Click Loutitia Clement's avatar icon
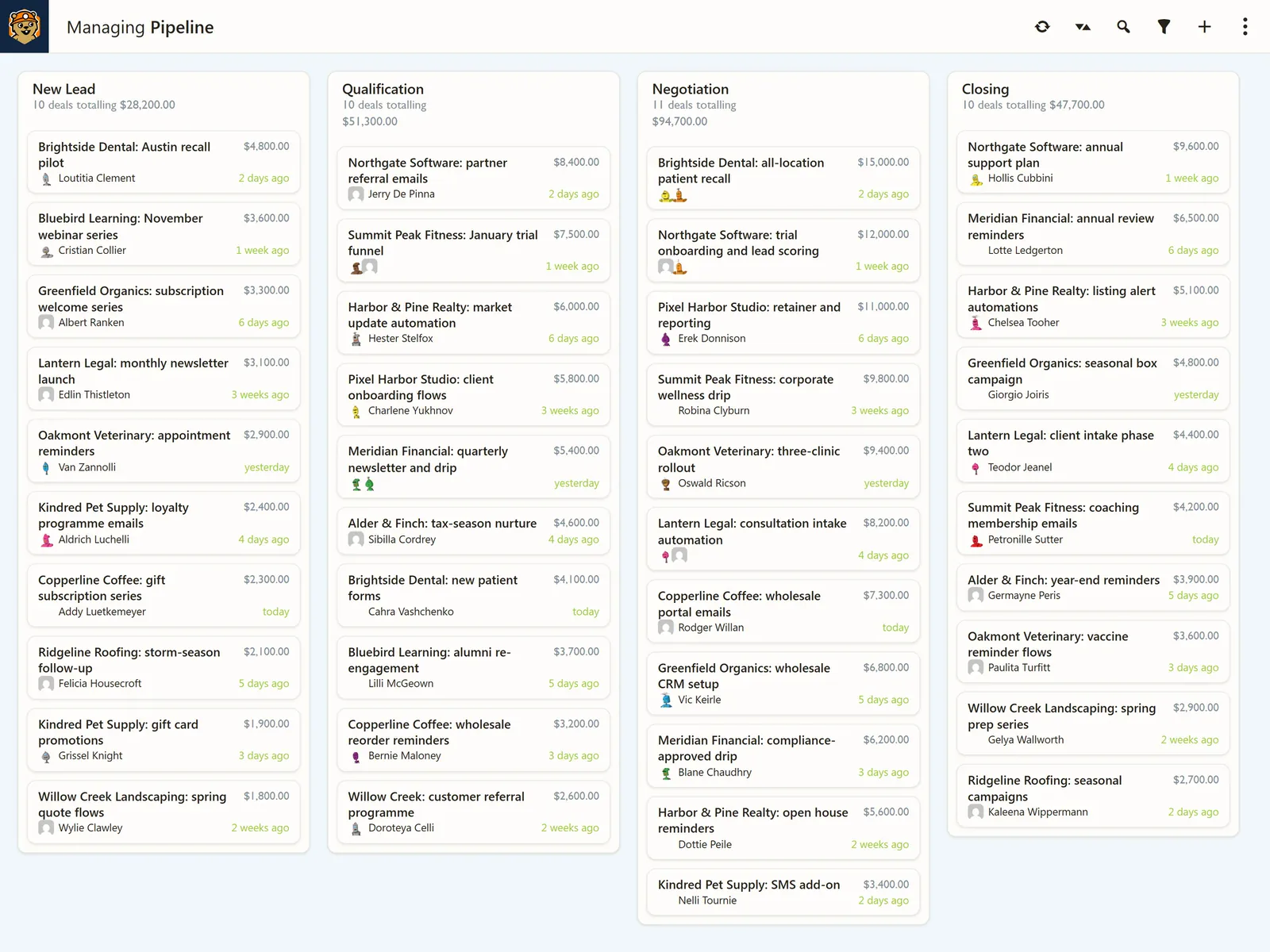This screenshot has width=1270, height=952. coord(46,178)
